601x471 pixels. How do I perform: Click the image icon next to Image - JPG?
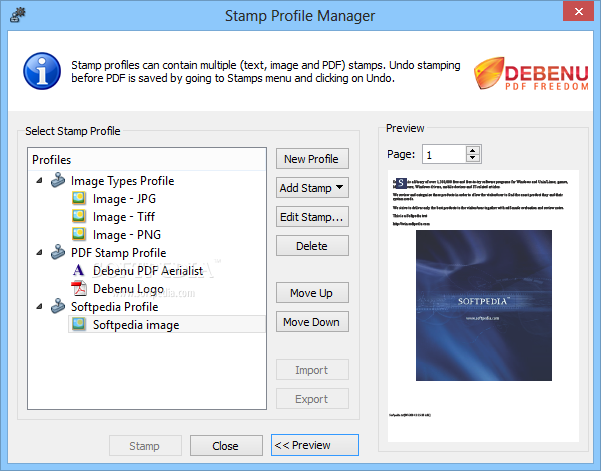pyautogui.click(x=79, y=198)
